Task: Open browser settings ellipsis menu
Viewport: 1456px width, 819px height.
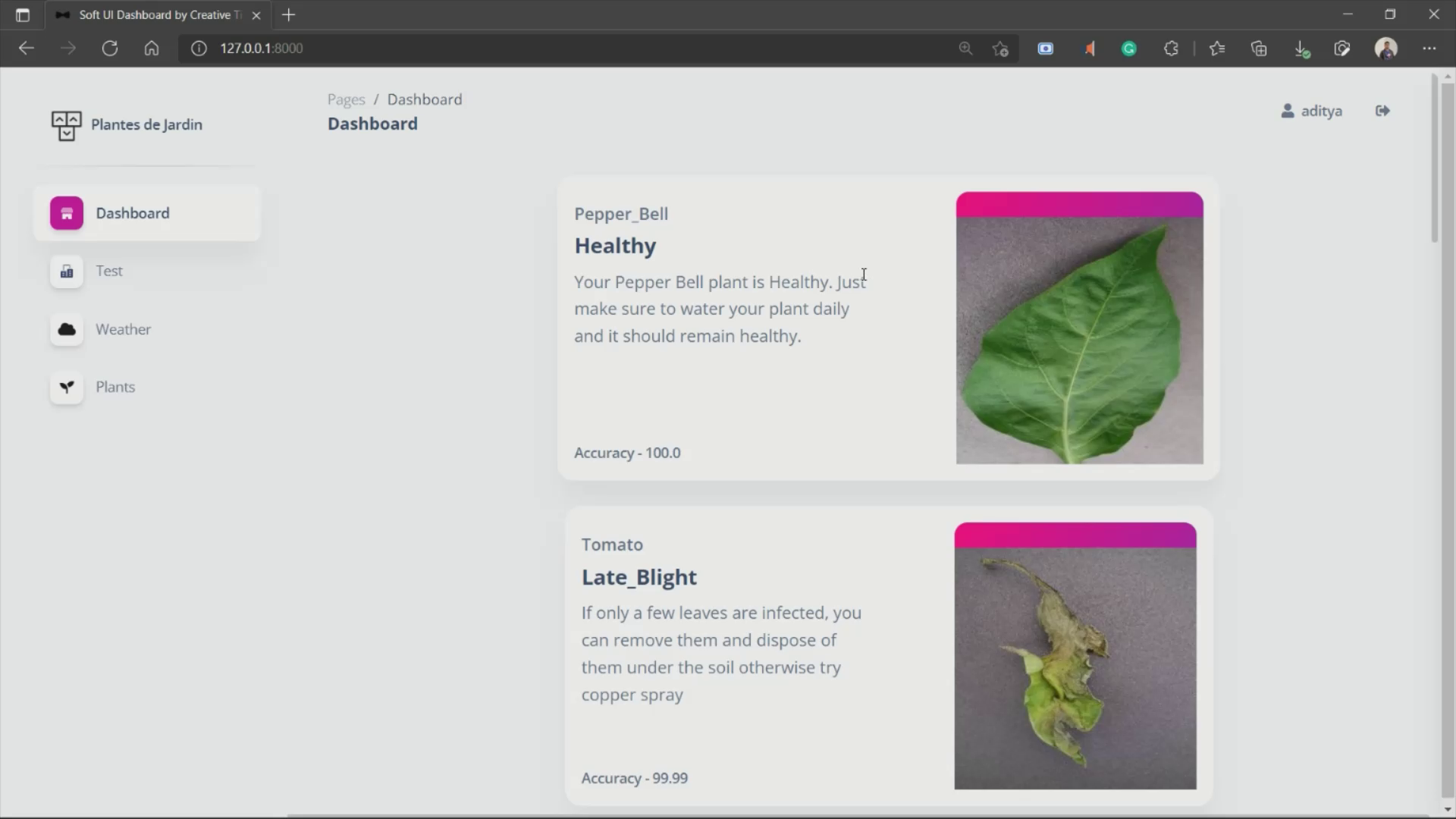Action: tap(1429, 49)
